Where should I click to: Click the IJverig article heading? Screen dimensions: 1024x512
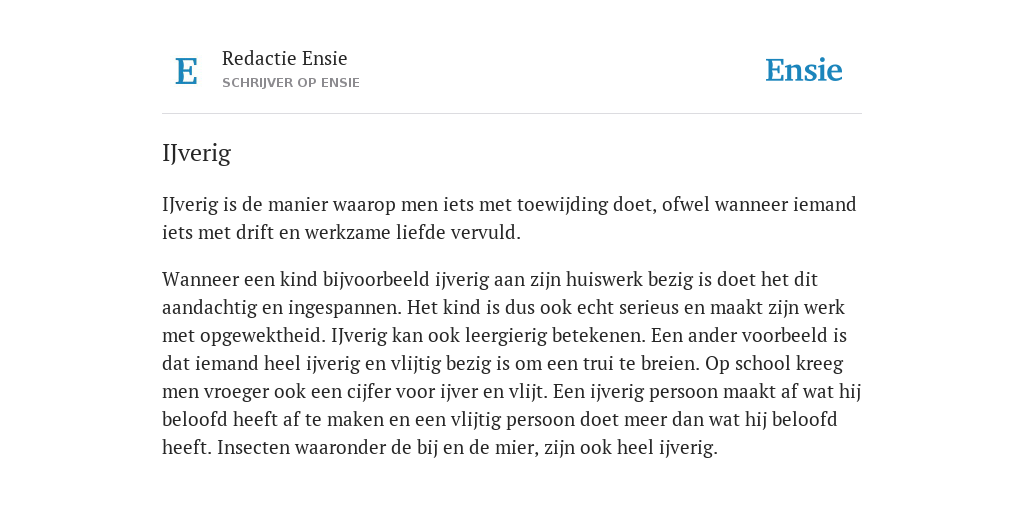pyautogui.click(x=197, y=153)
